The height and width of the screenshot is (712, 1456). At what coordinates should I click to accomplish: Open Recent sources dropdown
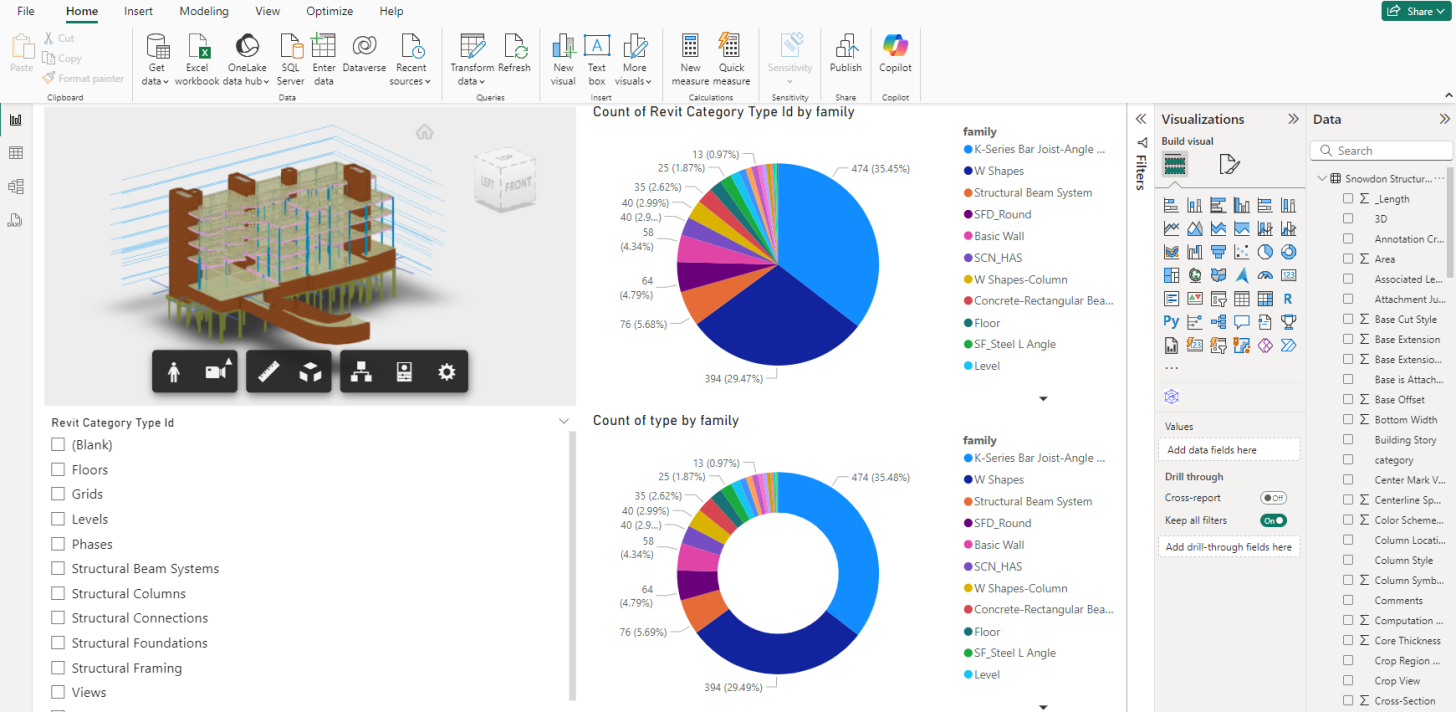pos(411,59)
